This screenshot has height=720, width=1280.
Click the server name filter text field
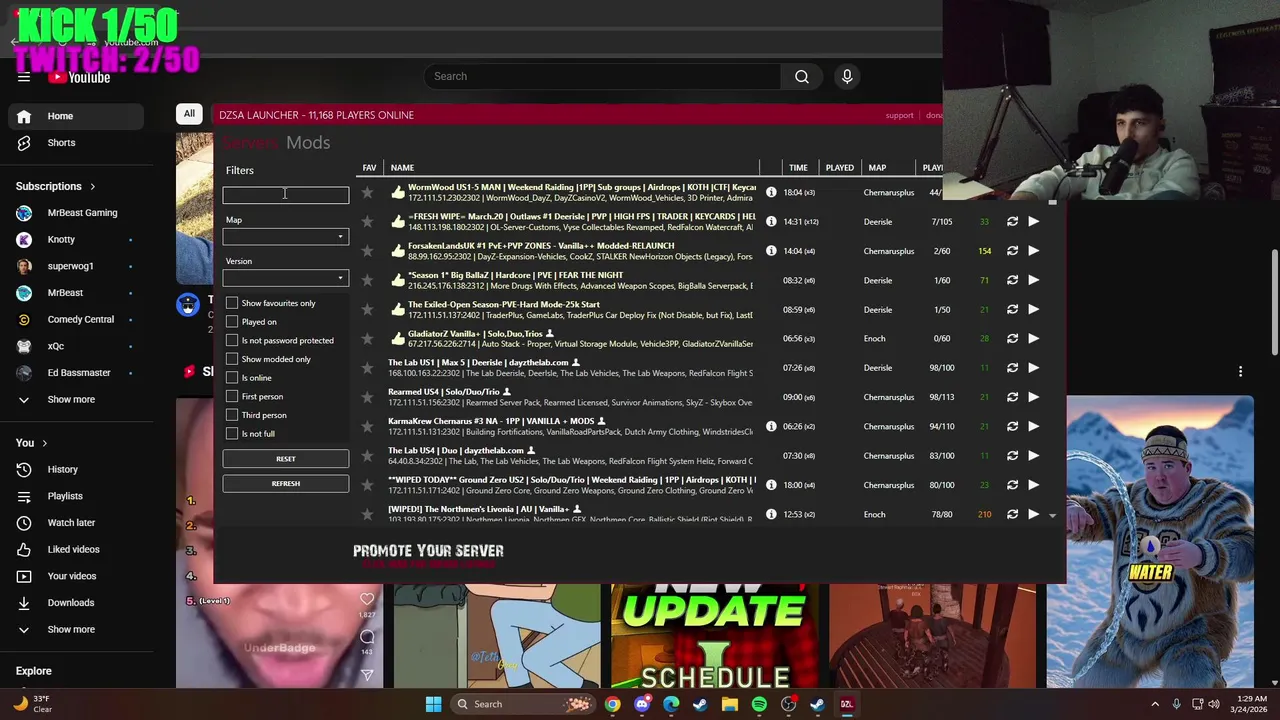(x=286, y=195)
